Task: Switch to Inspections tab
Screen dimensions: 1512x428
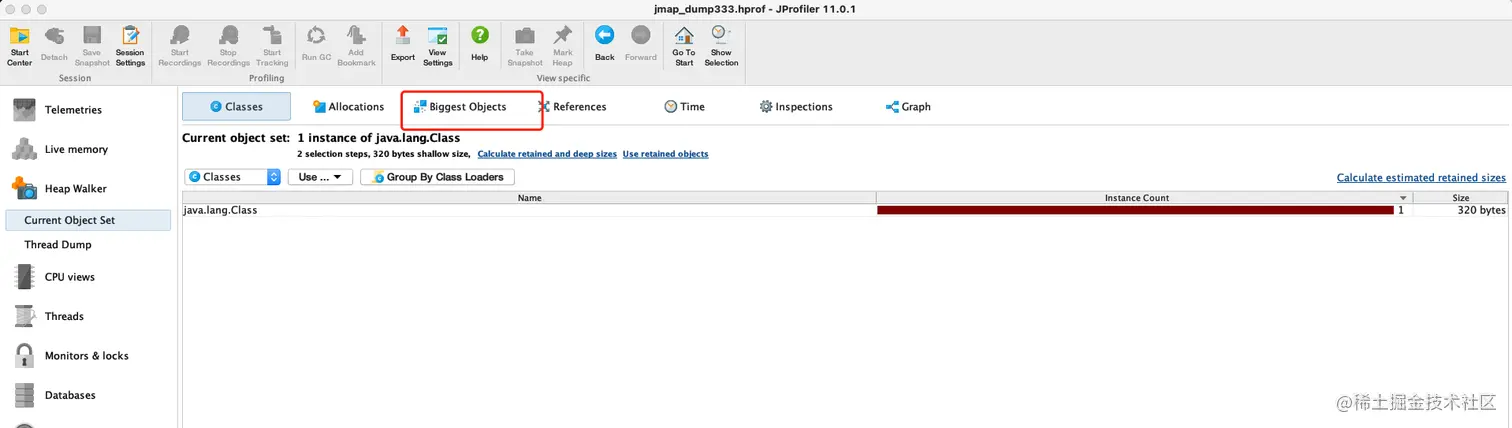Action: (796, 107)
